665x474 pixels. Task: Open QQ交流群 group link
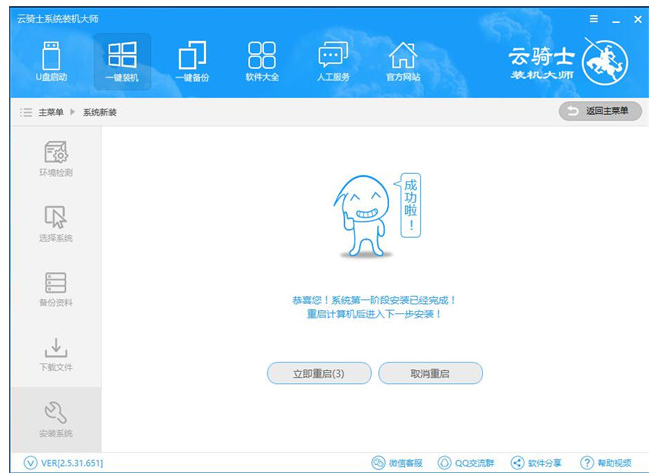[467, 463]
